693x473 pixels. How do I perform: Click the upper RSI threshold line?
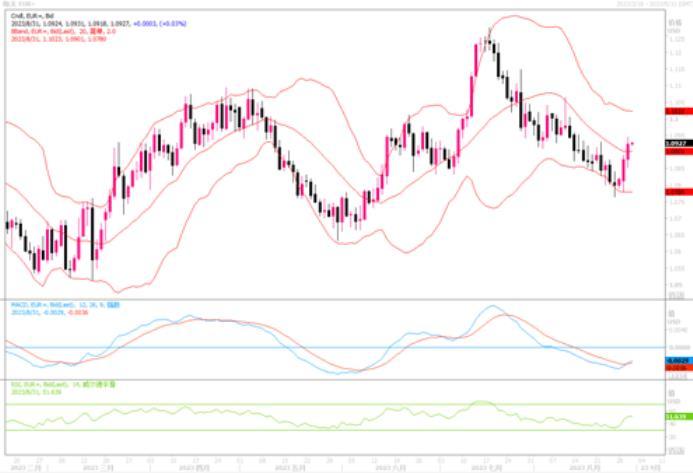pos(300,405)
